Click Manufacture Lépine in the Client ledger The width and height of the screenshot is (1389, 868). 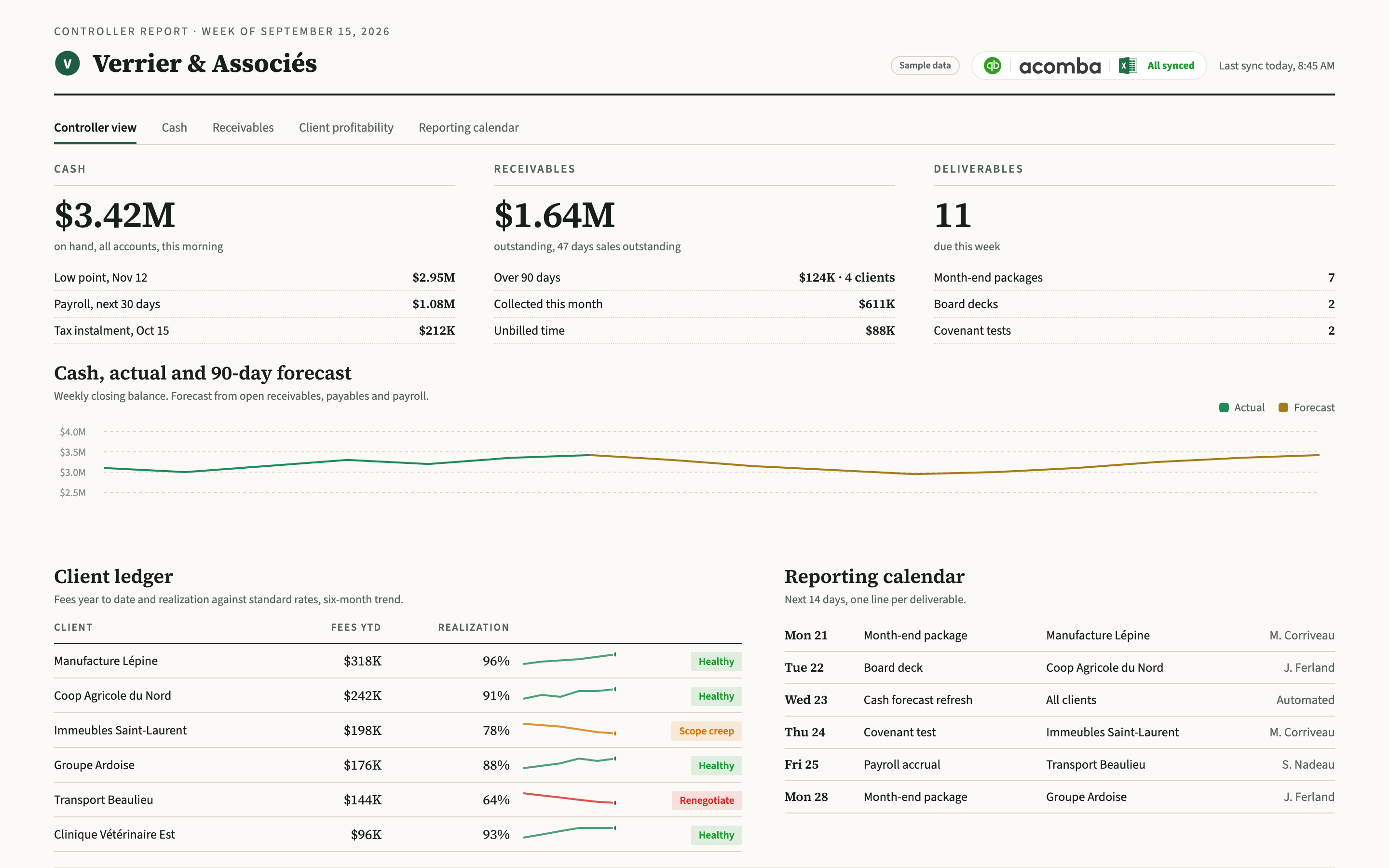[x=106, y=661]
